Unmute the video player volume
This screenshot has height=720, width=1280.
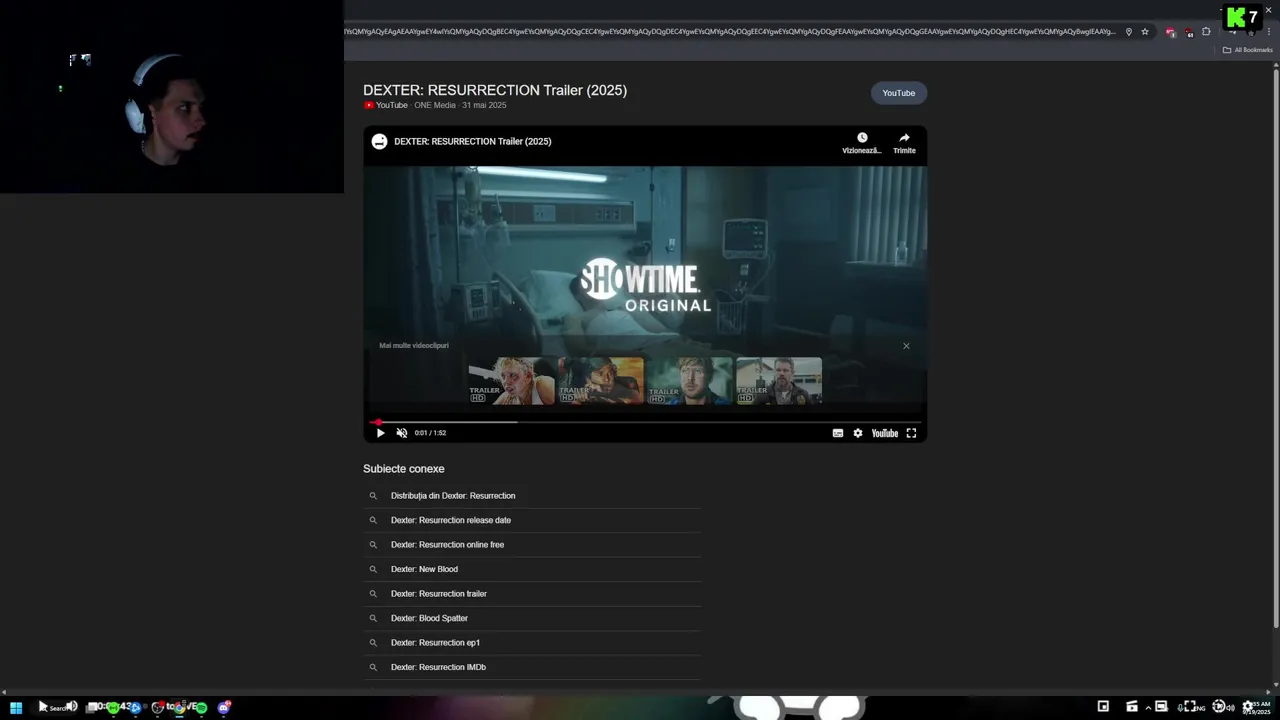[402, 433]
